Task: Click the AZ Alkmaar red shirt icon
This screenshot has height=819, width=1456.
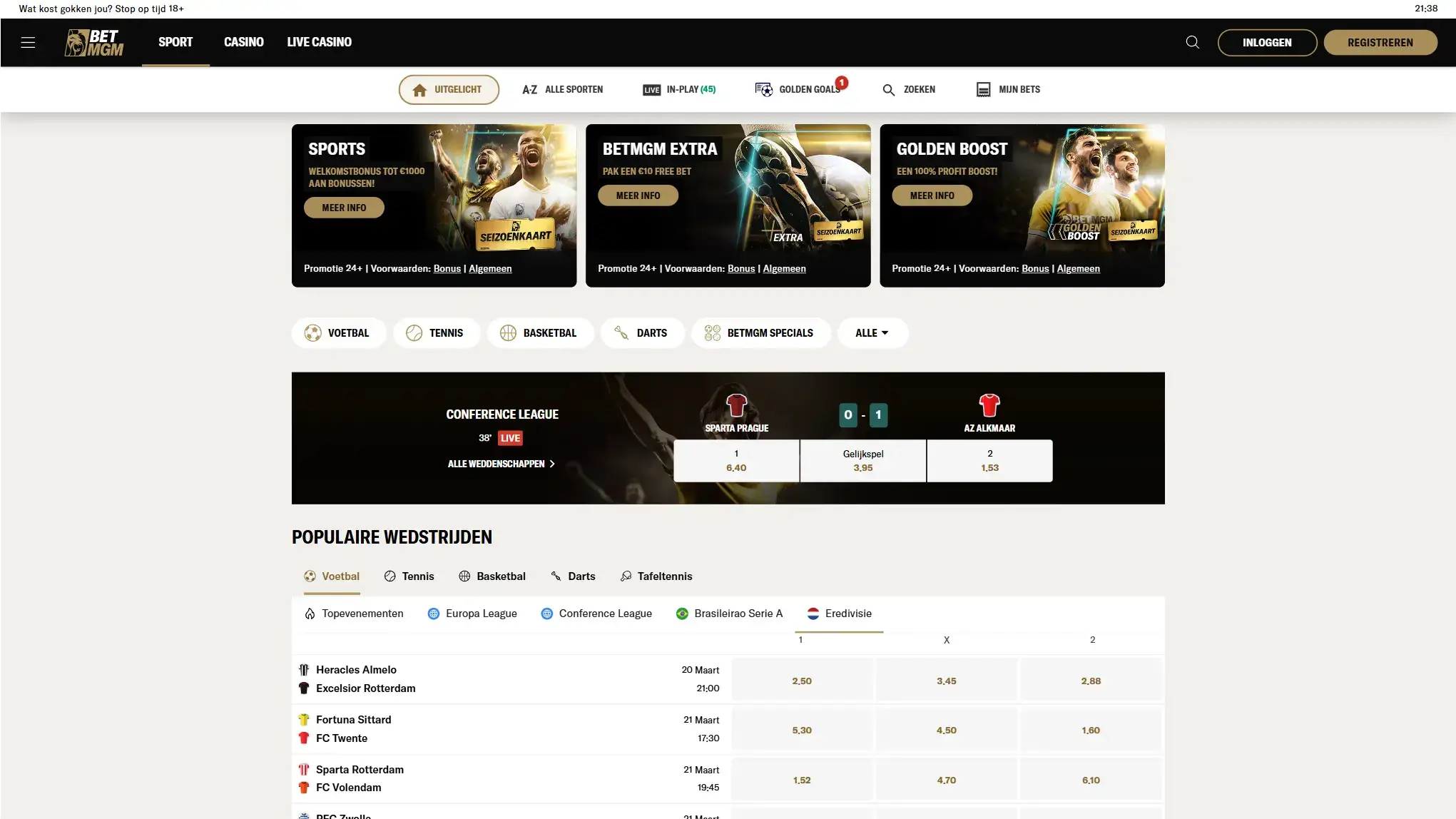Action: (989, 405)
